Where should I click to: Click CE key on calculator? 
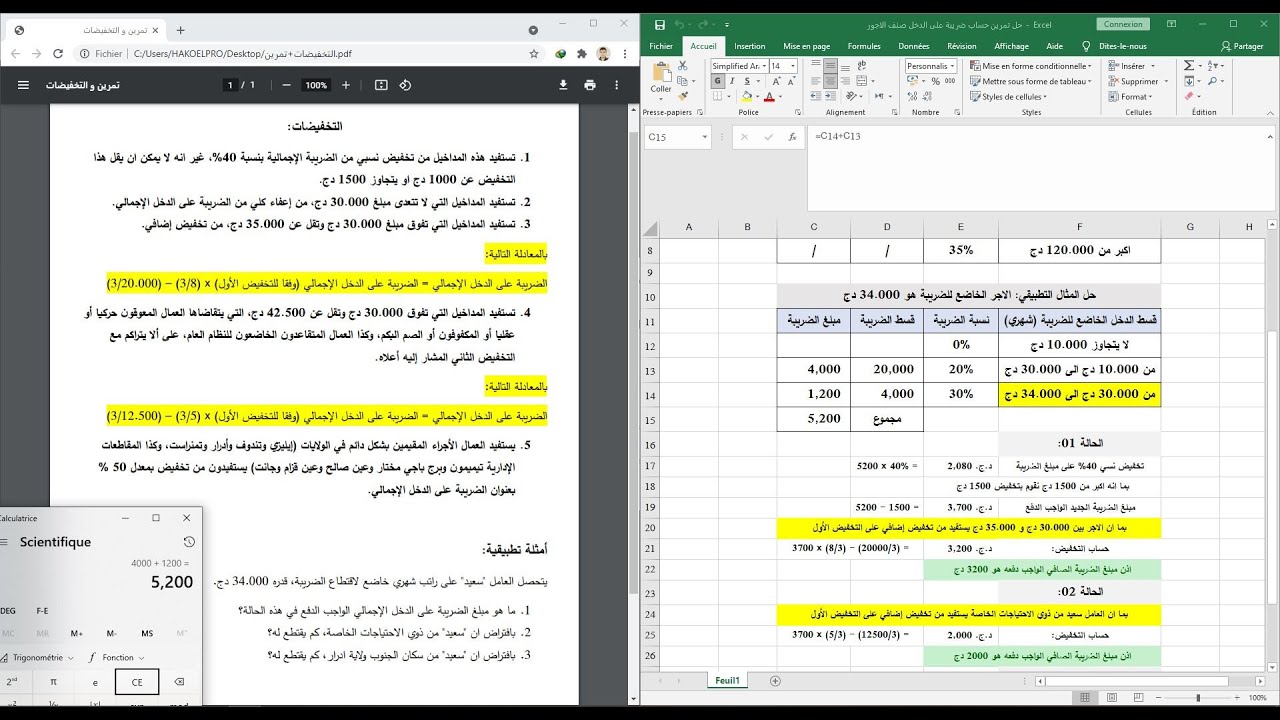(x=136, y=682)
